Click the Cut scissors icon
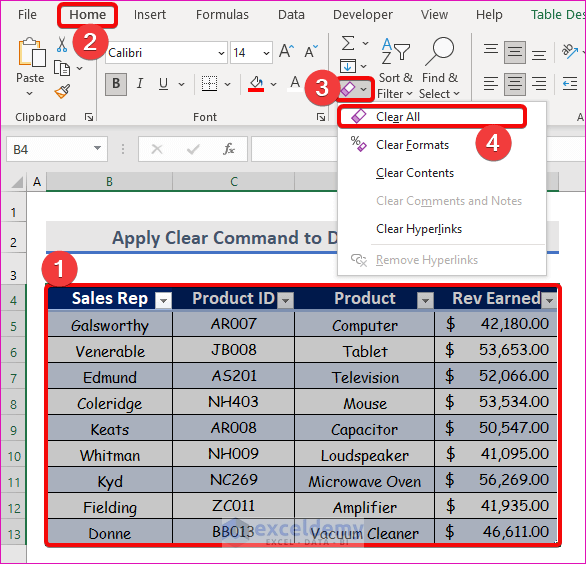Viewport: 586px width, 564px height. pyautogui.click(x=62, y=44)
